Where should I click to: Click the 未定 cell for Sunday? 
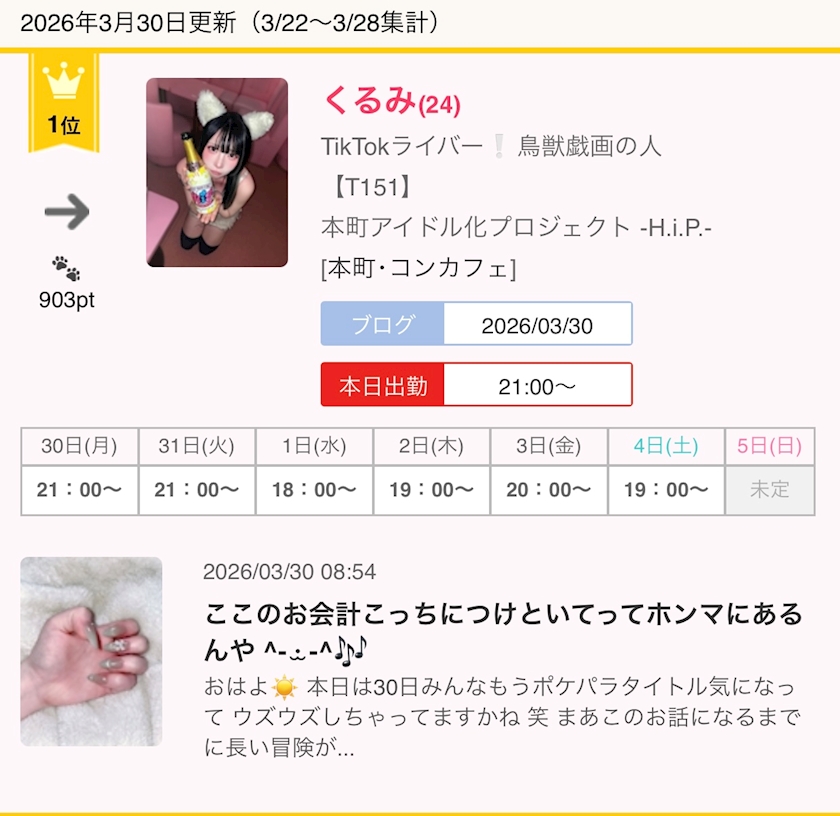[x=770, y=490]
